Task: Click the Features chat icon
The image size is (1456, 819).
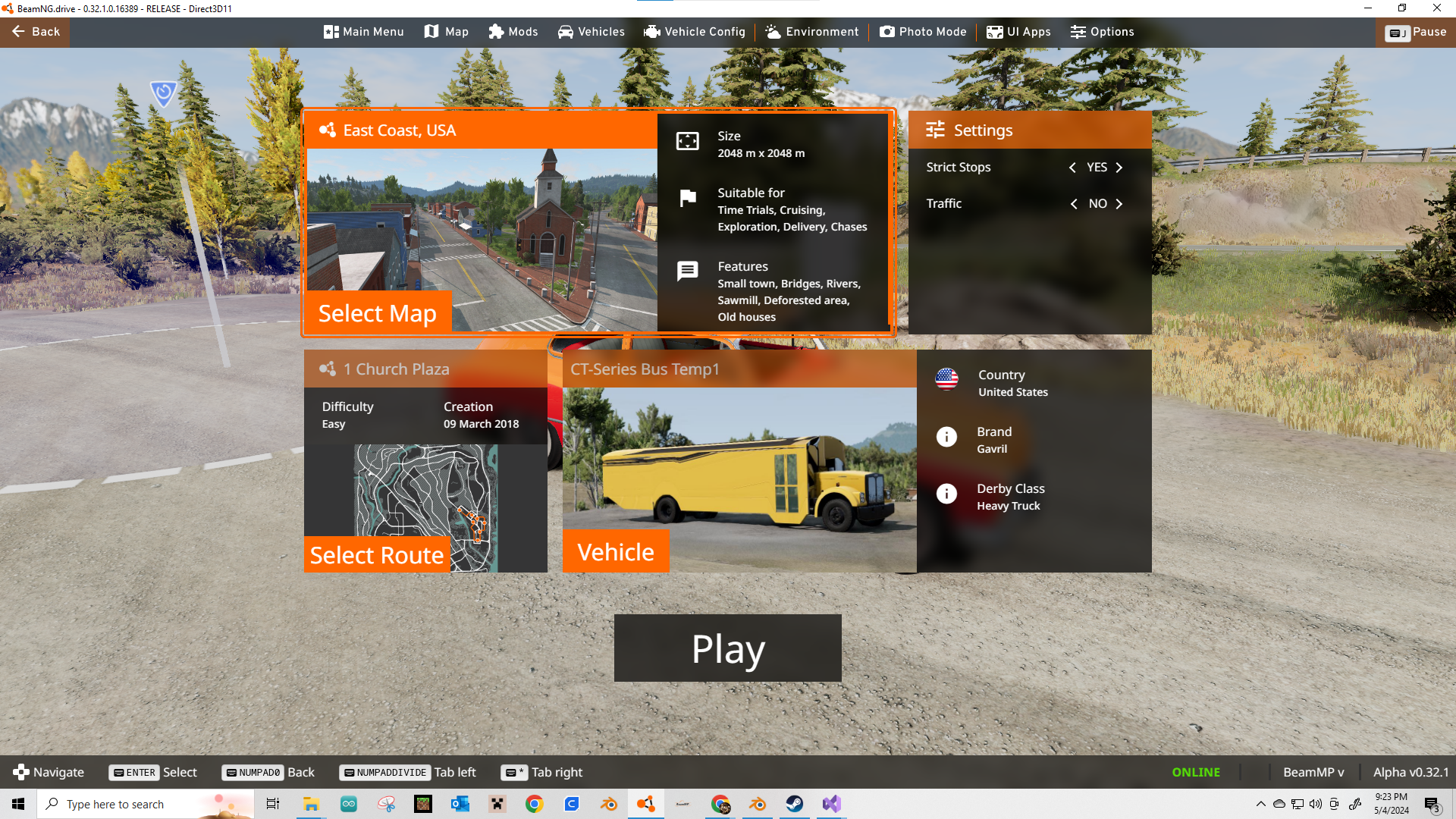Action: [688, 271]
